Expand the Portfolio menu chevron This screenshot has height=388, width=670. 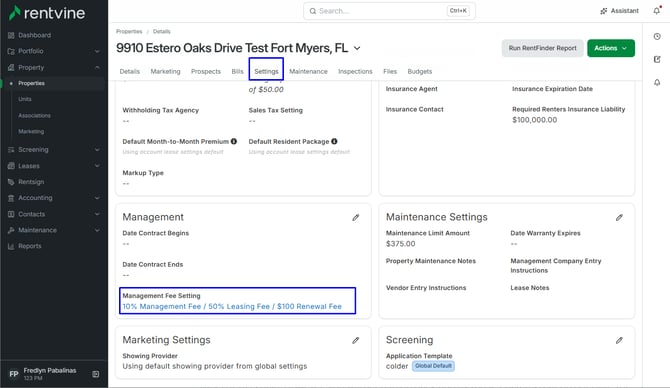pyautogui.click(x=97, y=51)
